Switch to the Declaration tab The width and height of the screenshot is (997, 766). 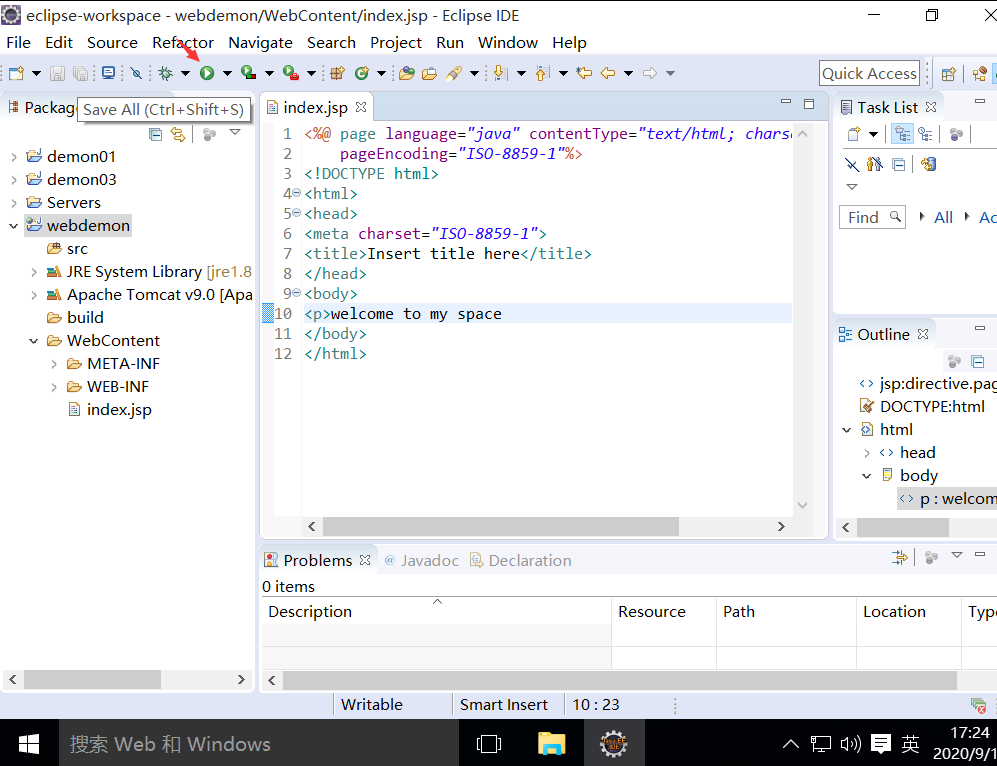tap(521, 561)
